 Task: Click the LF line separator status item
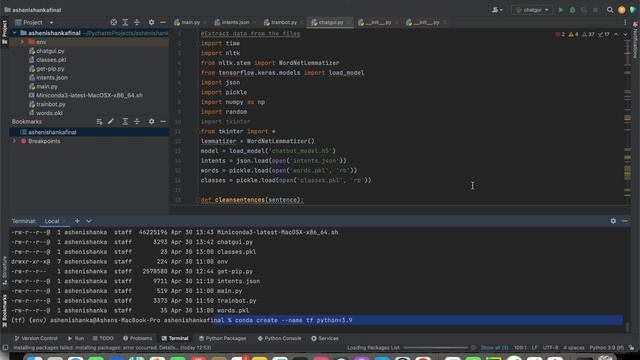tap(534, 348)
